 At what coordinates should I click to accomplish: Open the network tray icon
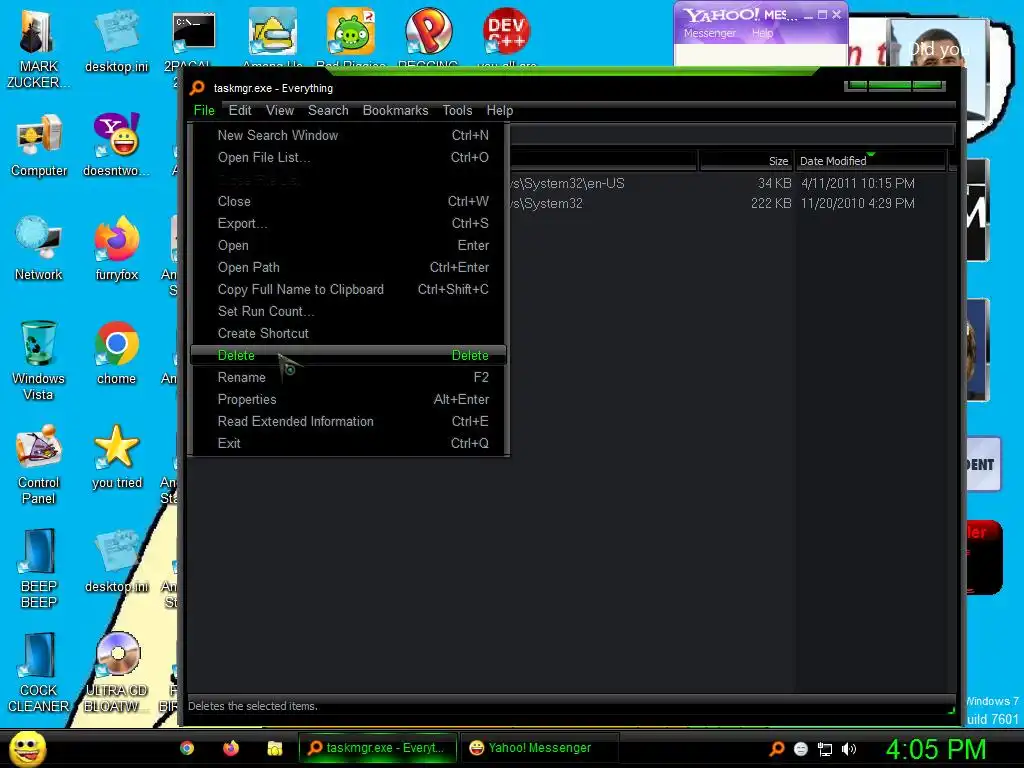[x=825, y=749]
